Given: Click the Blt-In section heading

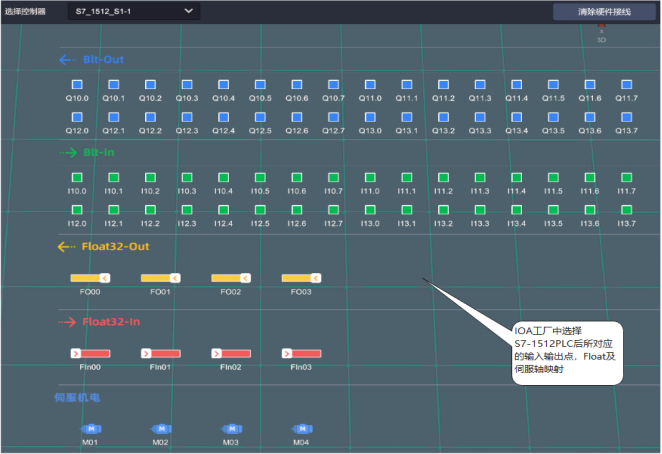Looking at the screenshot, I should coord(99,152).
